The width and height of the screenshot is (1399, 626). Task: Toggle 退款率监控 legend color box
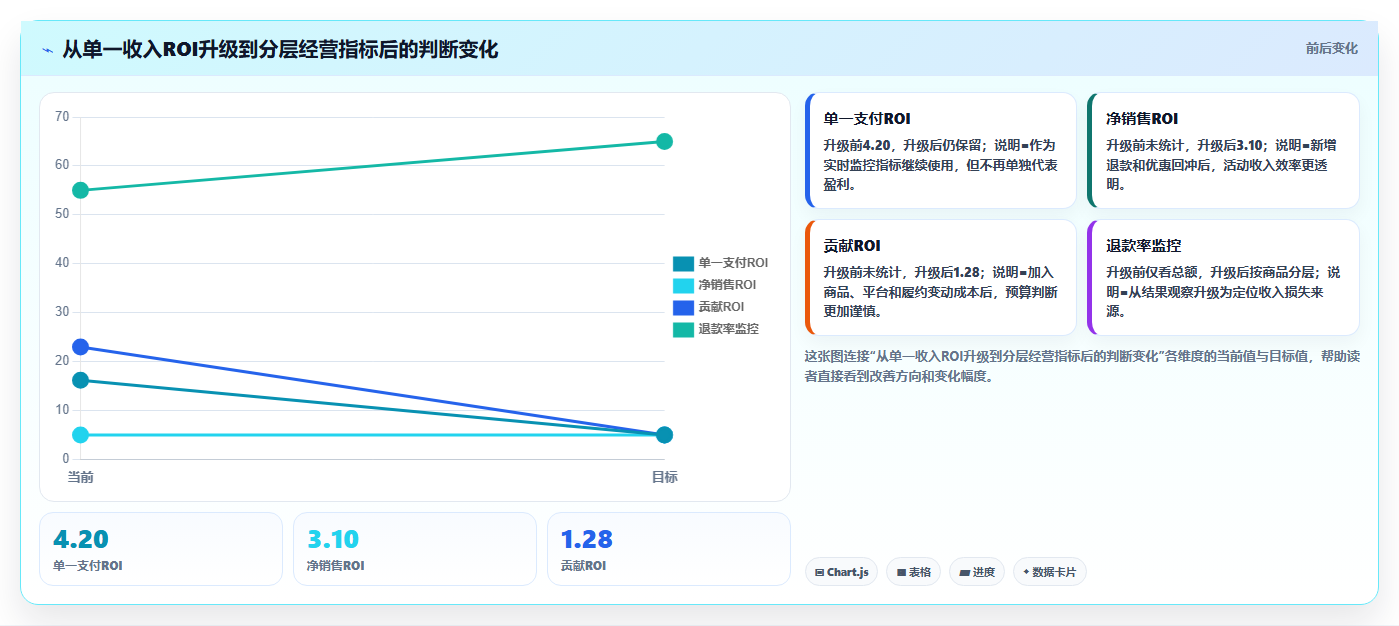683,329
